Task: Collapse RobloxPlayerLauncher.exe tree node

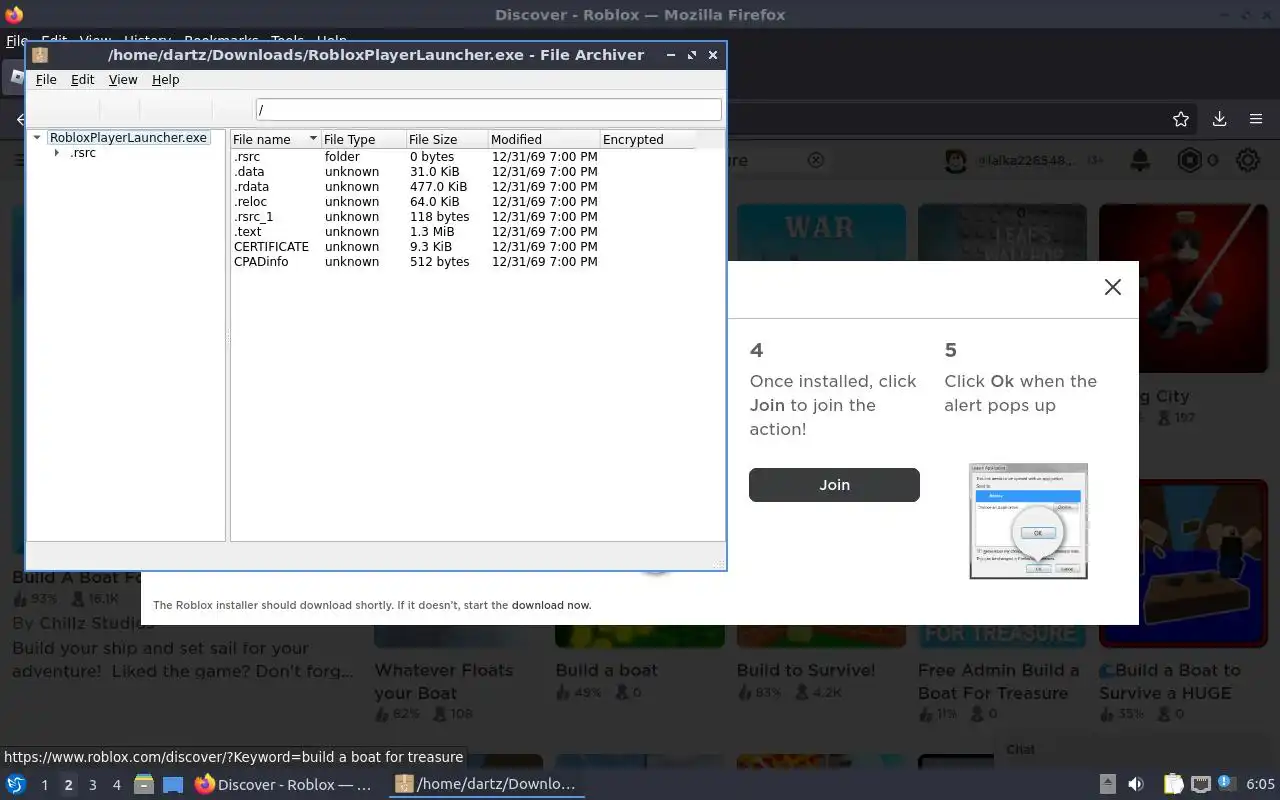Action: [37, 138]
